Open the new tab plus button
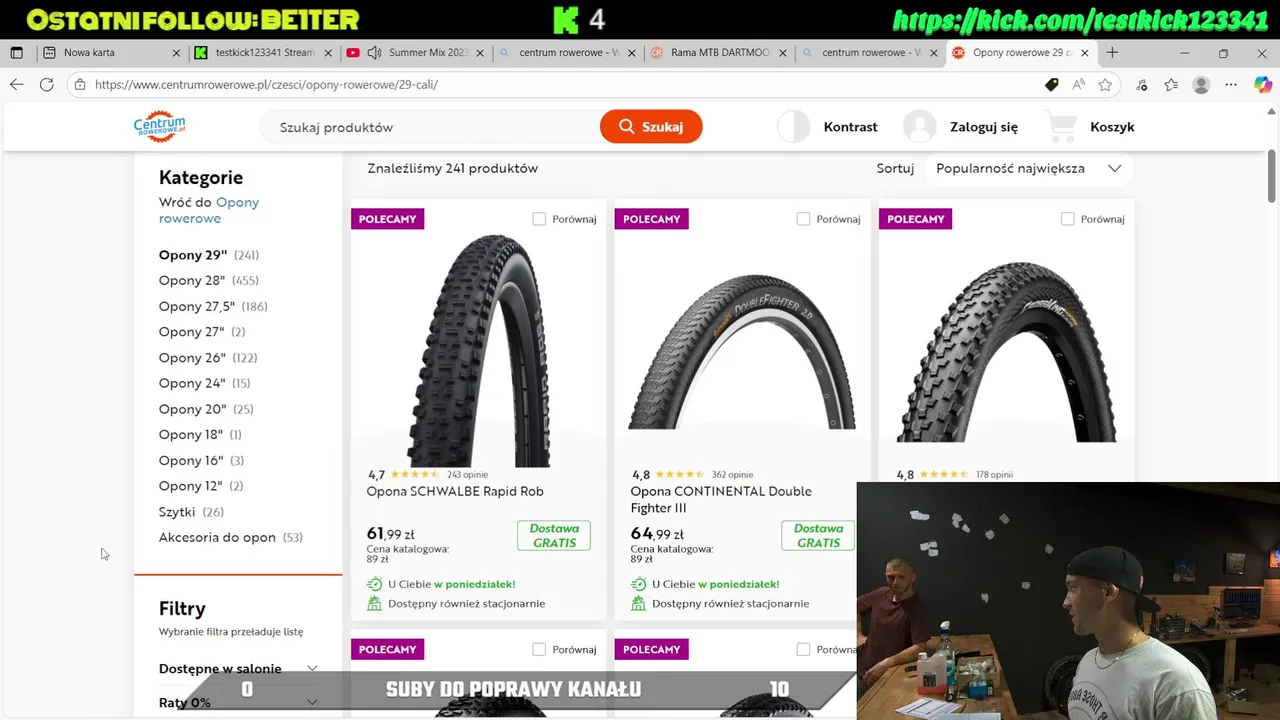The height and width of the screenshot is (720, 1280). click(1112, 52)
